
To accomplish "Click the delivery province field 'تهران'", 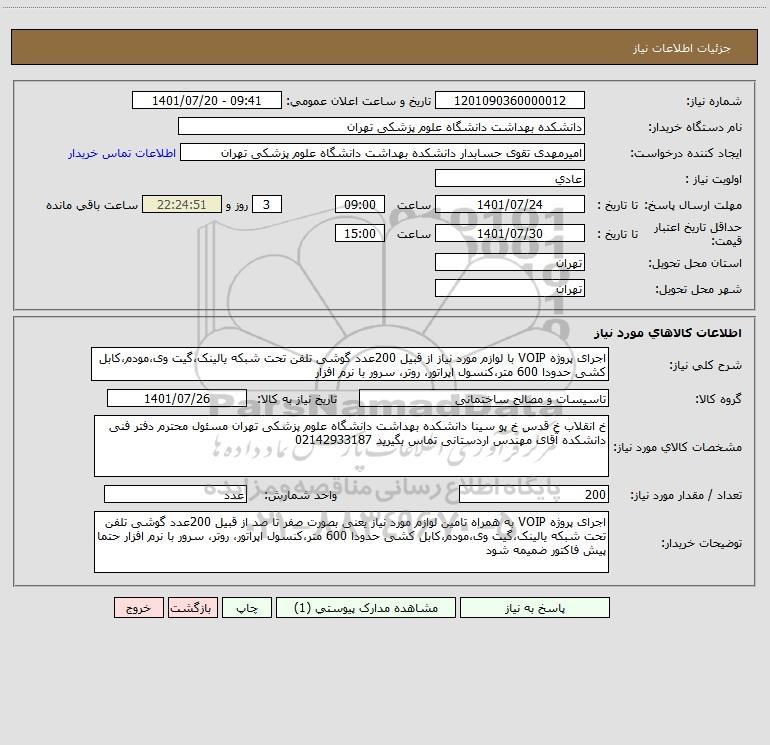I will coord(510,262).
